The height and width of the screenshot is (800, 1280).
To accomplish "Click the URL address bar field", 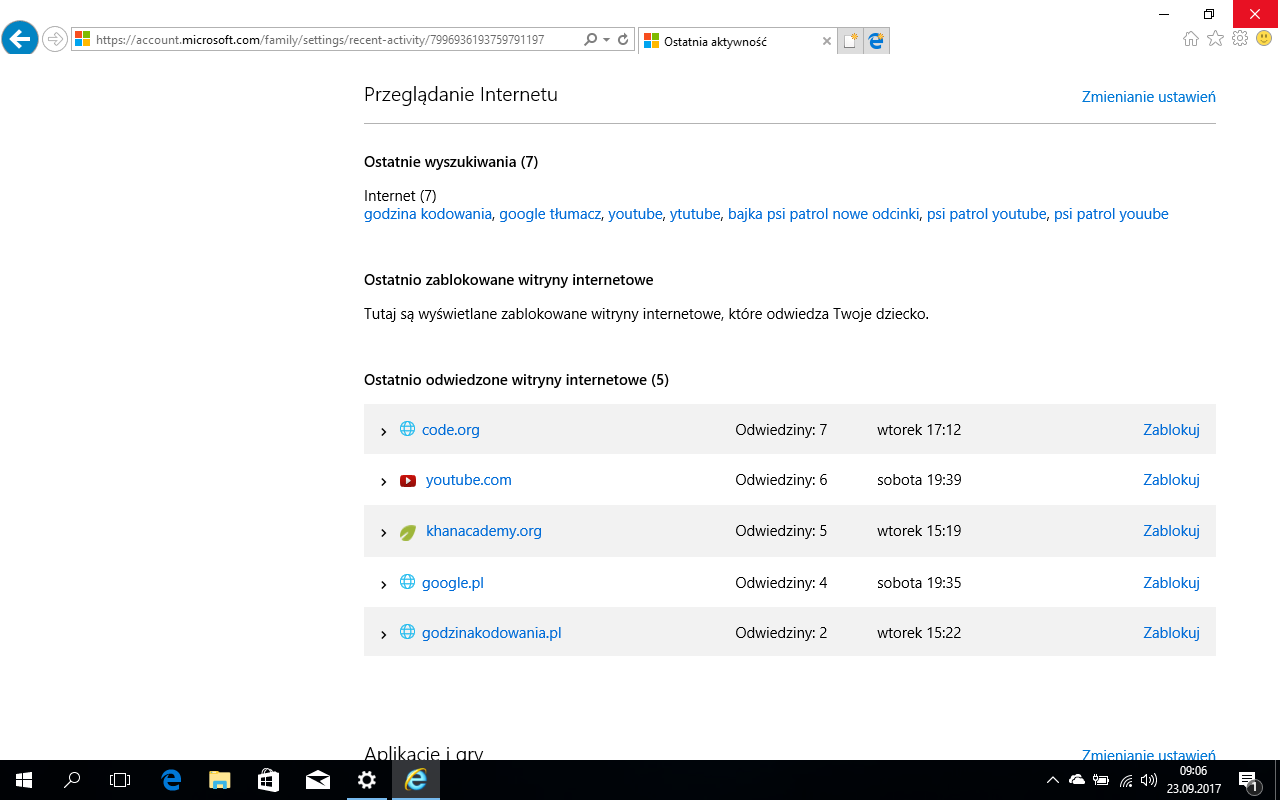I will (x=330, y=40).
